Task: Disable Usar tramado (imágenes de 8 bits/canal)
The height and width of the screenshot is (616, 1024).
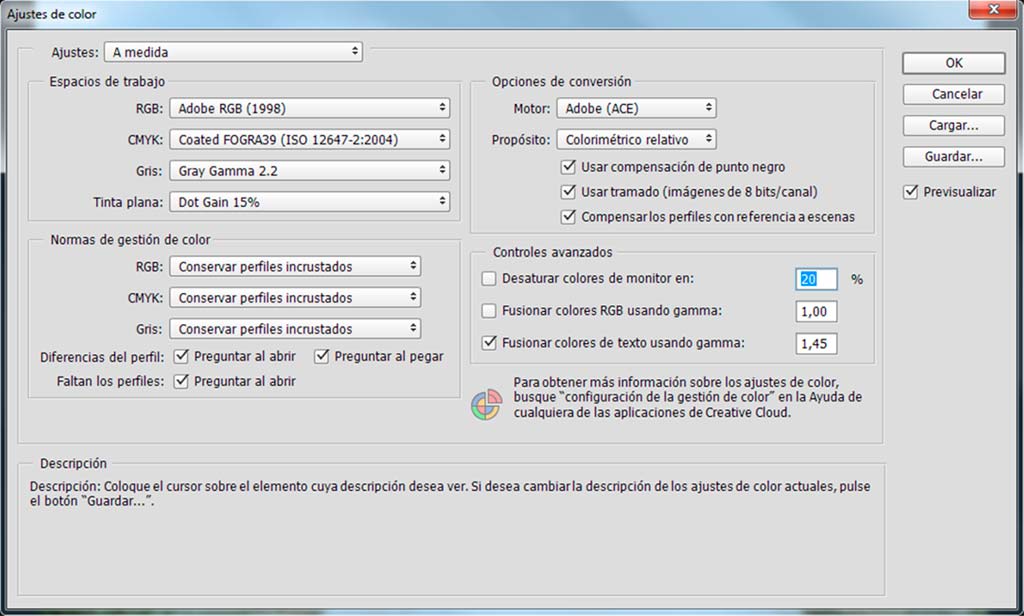Action: [568, 192]
